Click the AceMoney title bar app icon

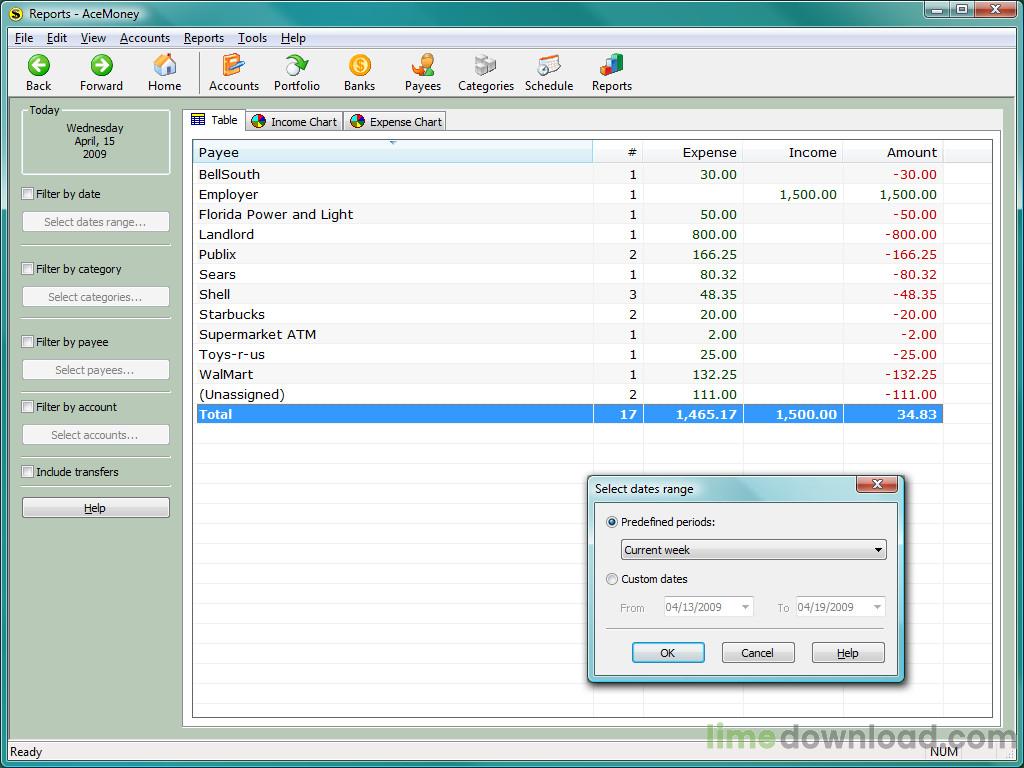pos(16,14)
